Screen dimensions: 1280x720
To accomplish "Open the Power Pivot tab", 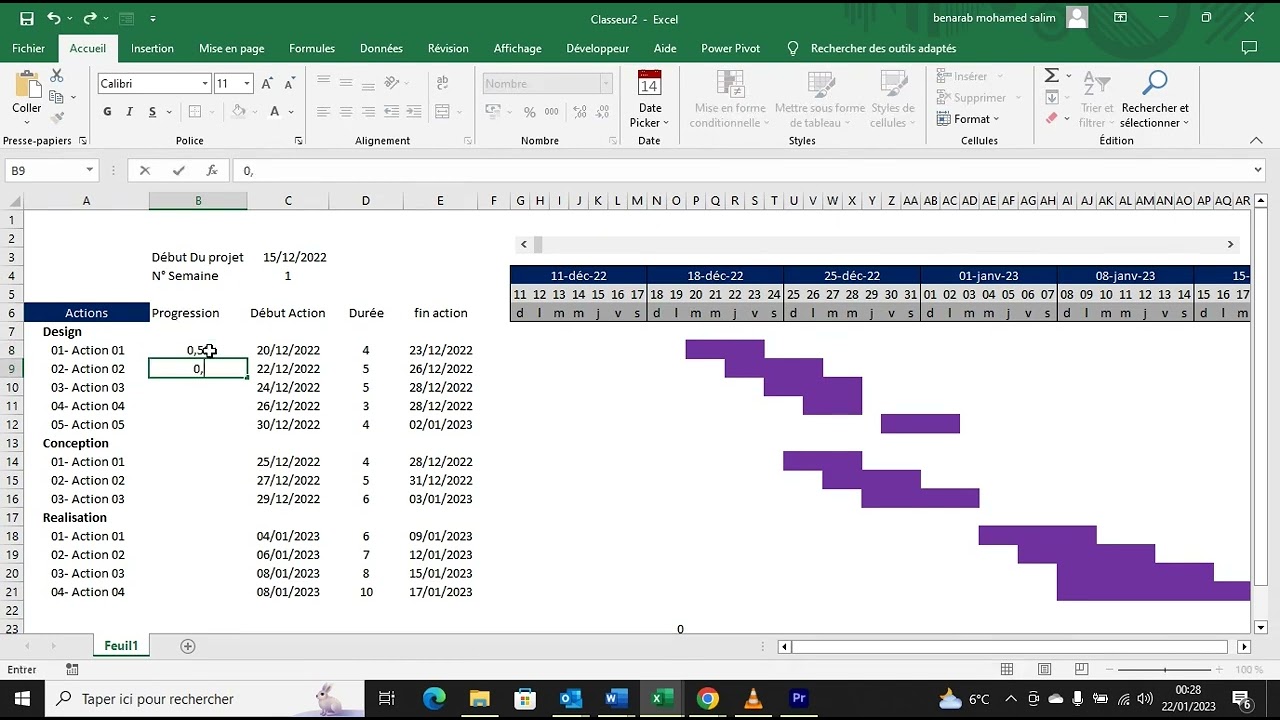I will point(730,48).
